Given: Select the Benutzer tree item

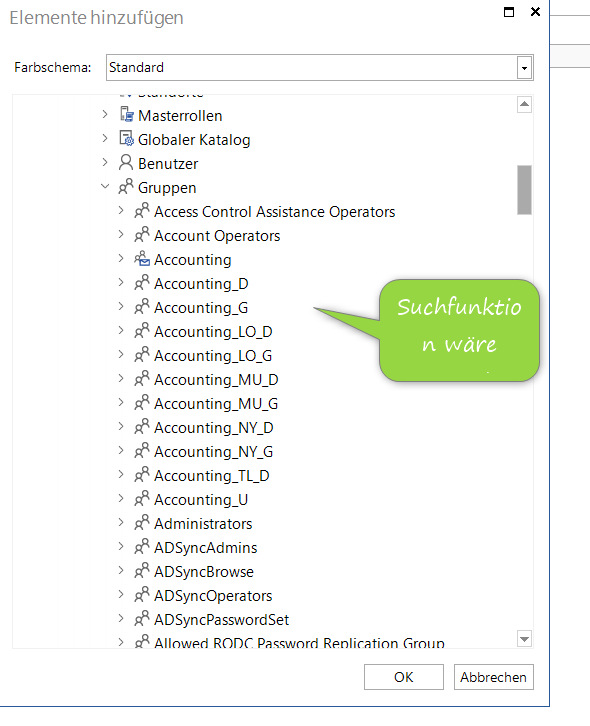Looking at the screenshot, I should pyautogui.click(x=168, y=164).
